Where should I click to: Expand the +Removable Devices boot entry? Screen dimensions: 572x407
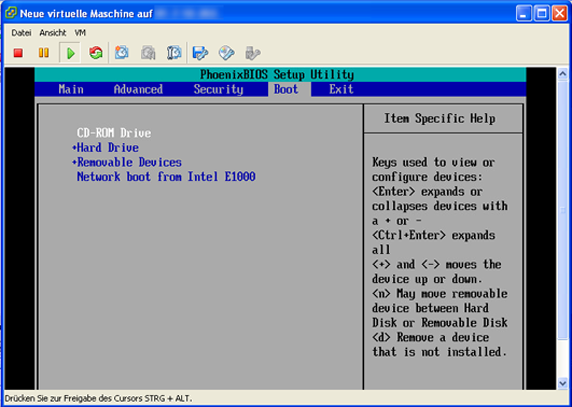127,162
